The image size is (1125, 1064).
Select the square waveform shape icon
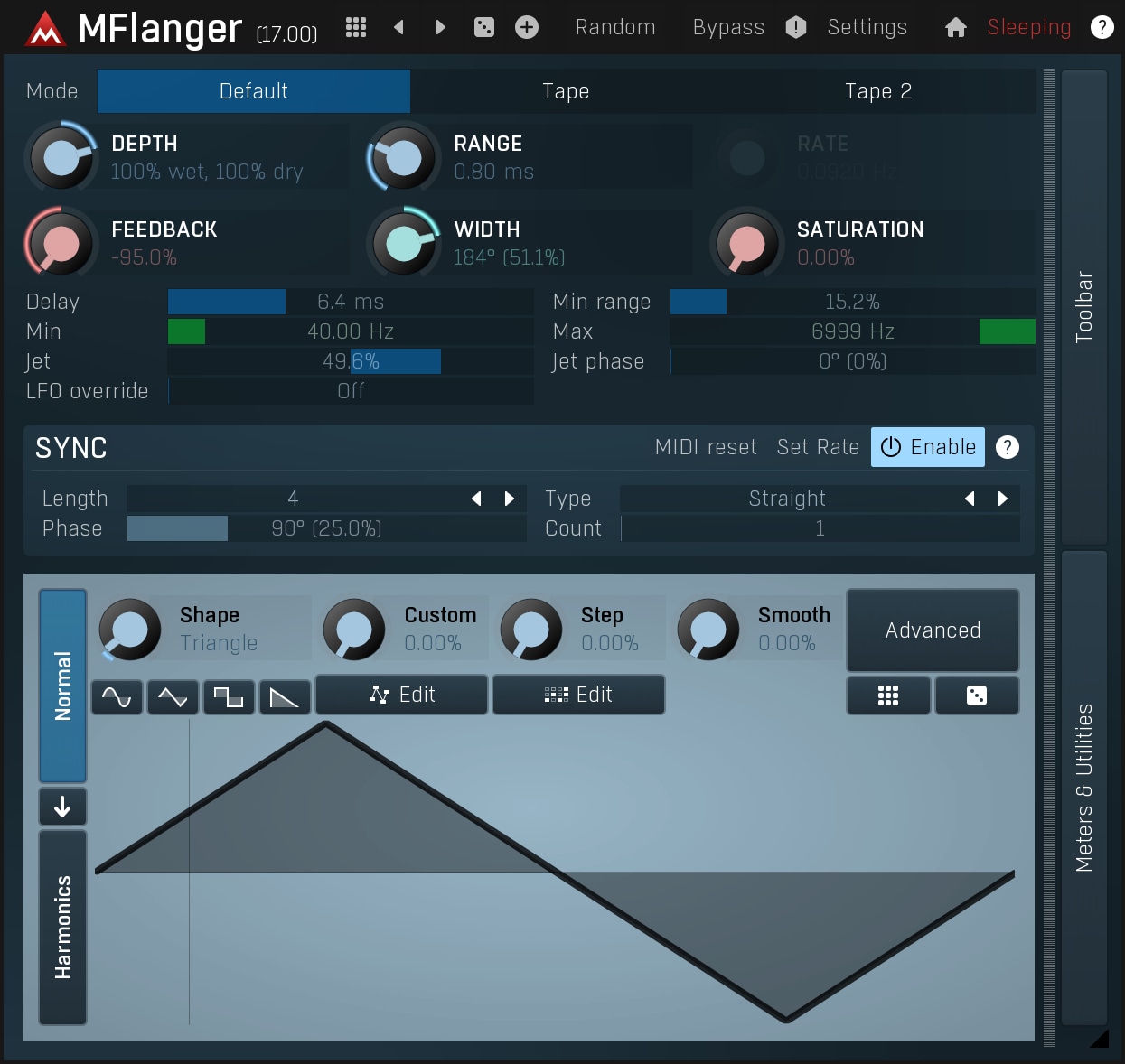(229, 695)
